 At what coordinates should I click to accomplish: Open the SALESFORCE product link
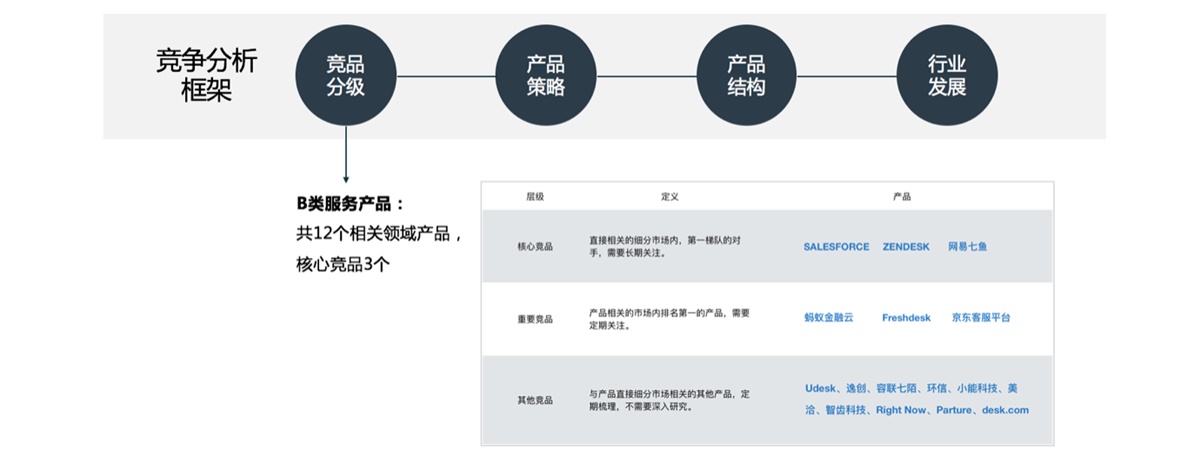point(836,246)
